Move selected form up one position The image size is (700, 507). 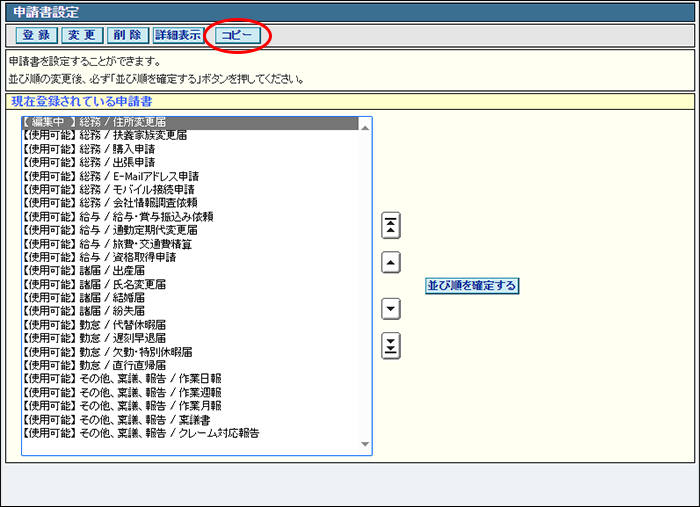point(391,262)
